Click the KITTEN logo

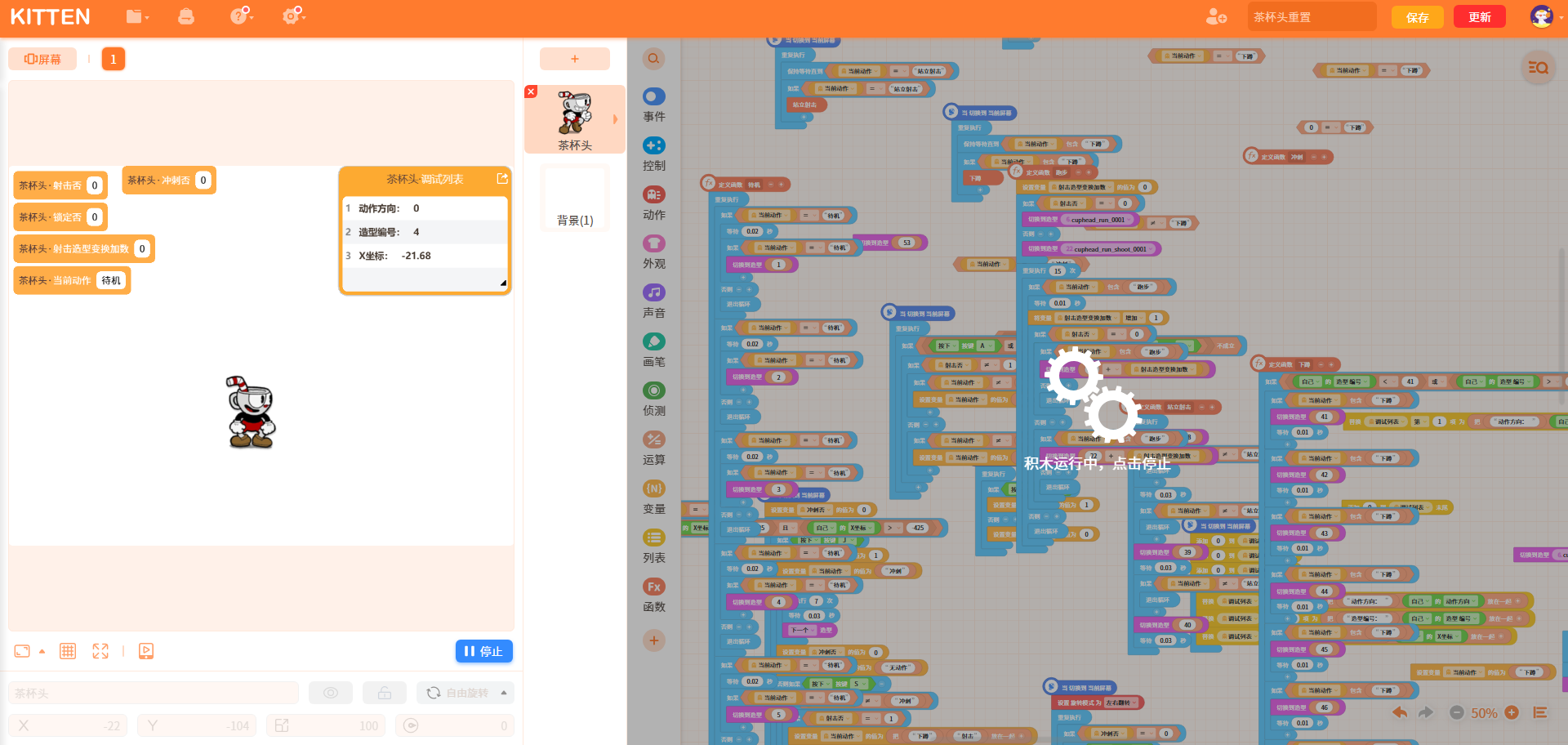pos(50,17)
